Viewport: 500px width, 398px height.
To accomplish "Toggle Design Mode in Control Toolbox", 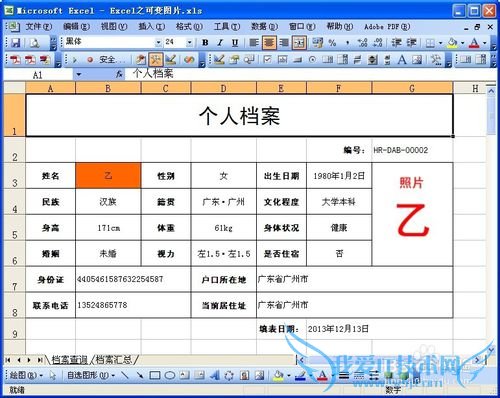I will click(x=219, y=60).
